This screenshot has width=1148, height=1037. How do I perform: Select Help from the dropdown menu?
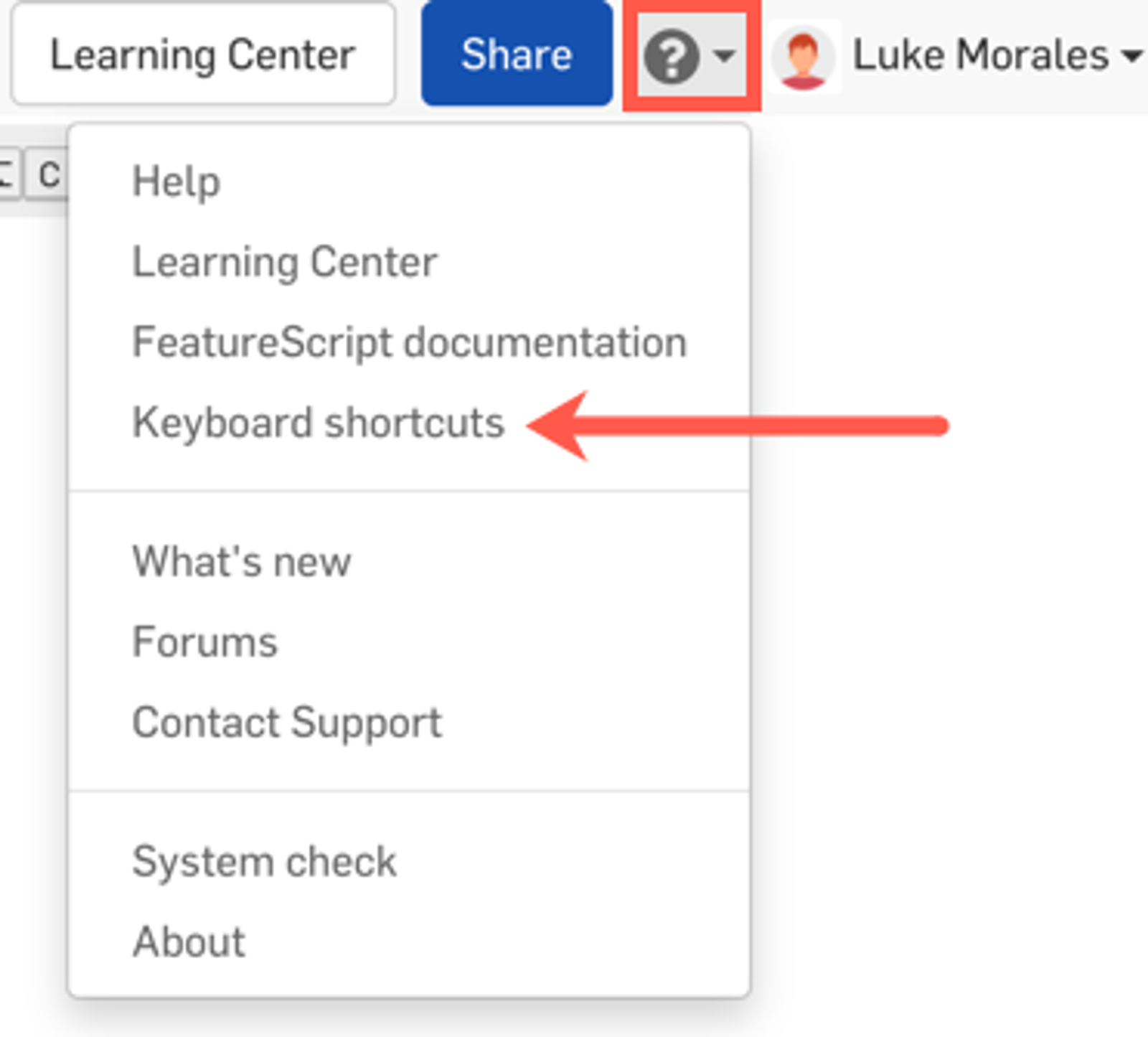point(177,182)
